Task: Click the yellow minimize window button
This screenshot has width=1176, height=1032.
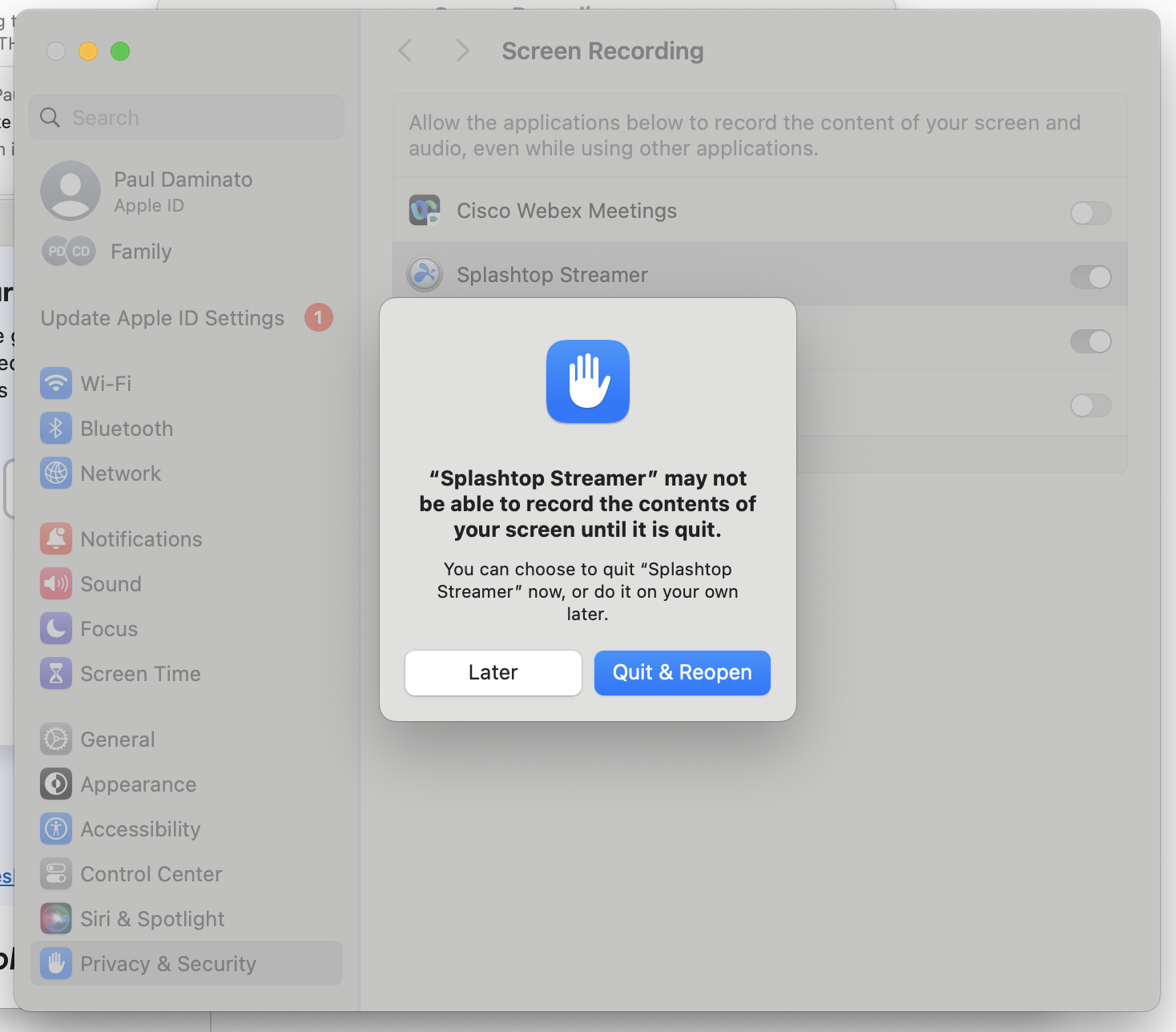Action: click(x=88, y=51)
